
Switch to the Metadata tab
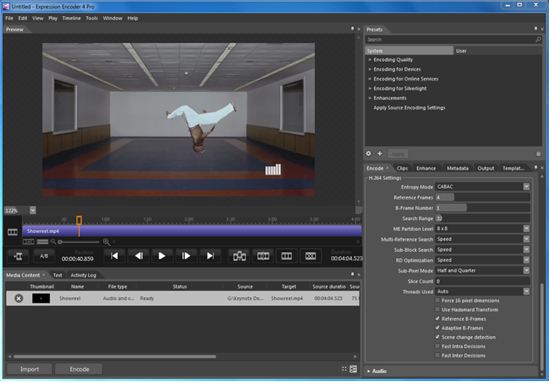pos(457,168)
